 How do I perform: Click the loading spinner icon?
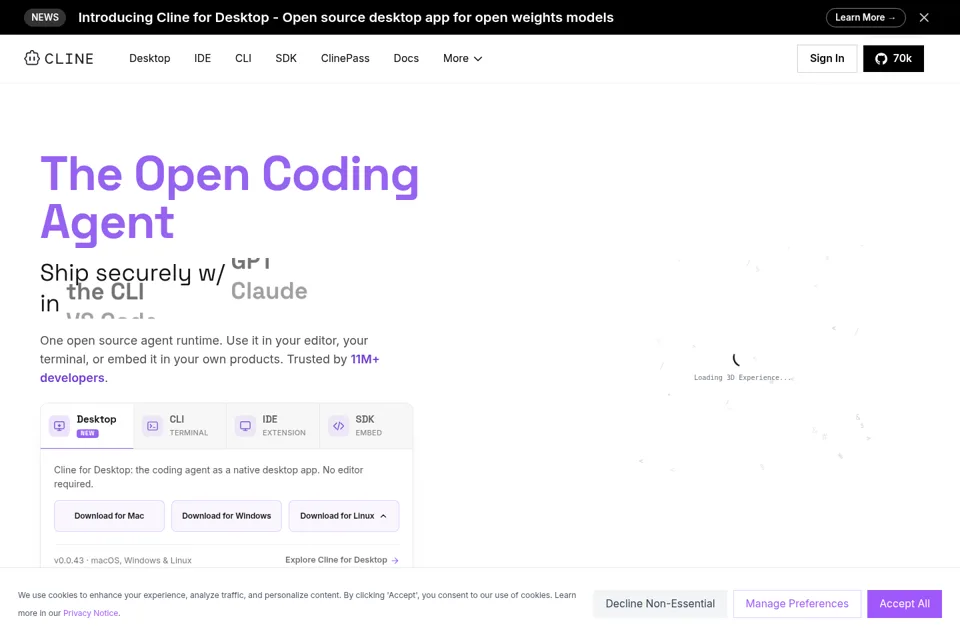tap(737, 359)
